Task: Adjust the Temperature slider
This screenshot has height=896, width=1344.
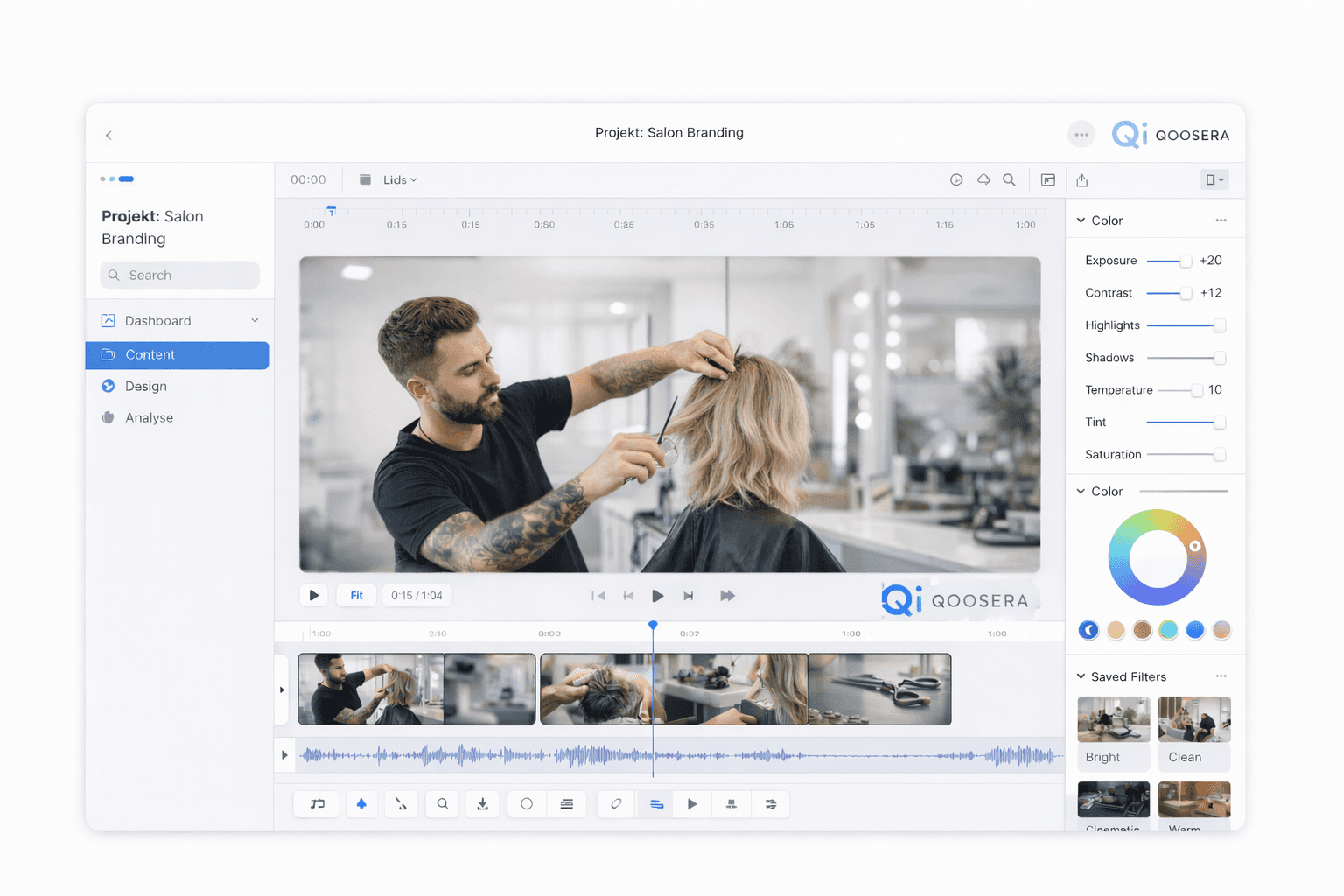Action: pos(1181,390)
